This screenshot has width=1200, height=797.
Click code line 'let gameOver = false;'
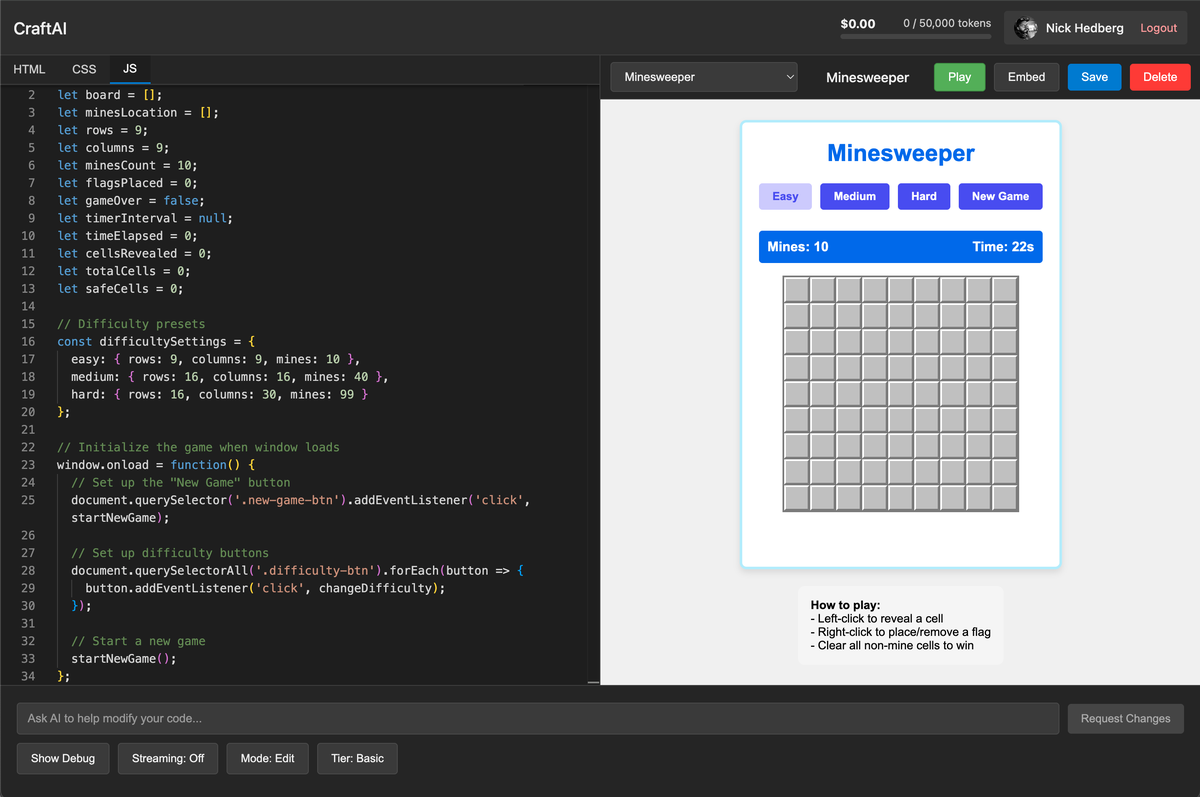click(x=131, y=200)
